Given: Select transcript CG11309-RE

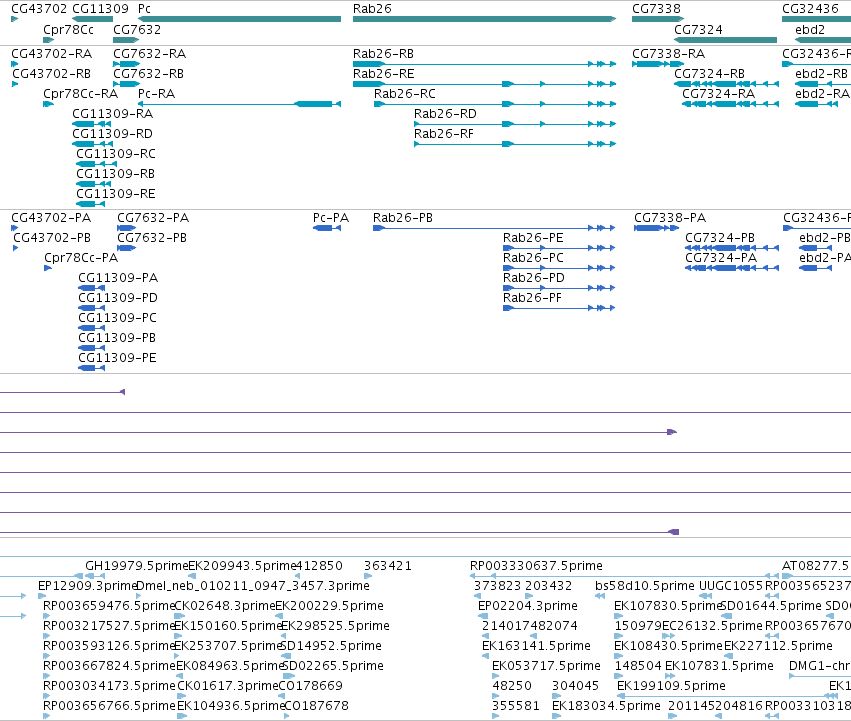Looking at the screenshot, I should click(x=90, y=204).
